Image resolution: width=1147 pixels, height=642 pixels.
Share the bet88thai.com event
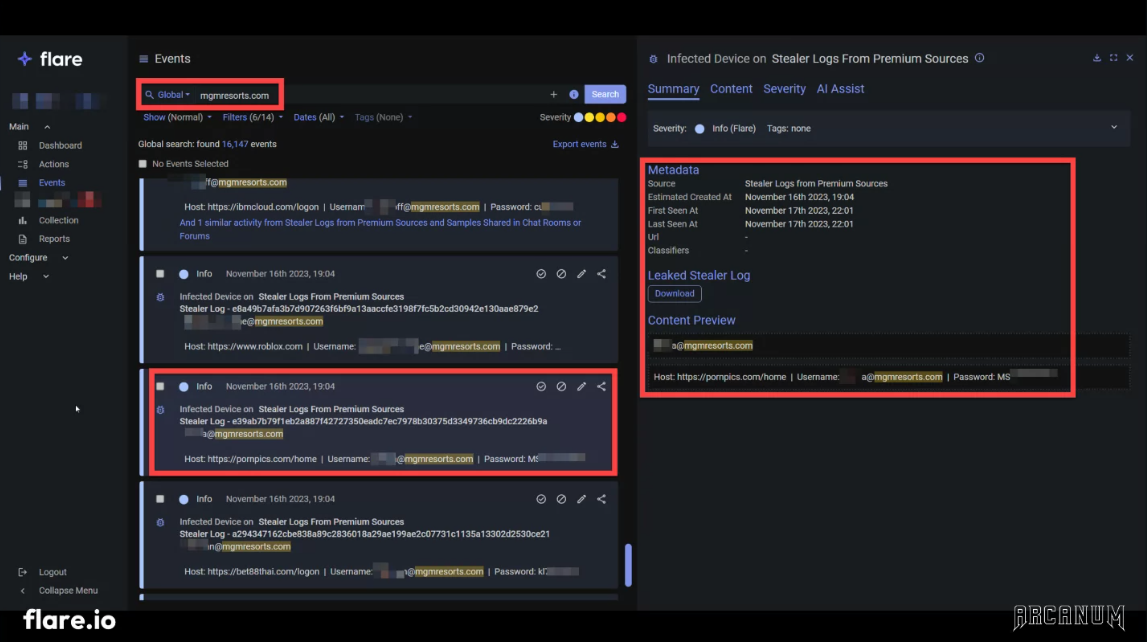click(x=601, y=499)
